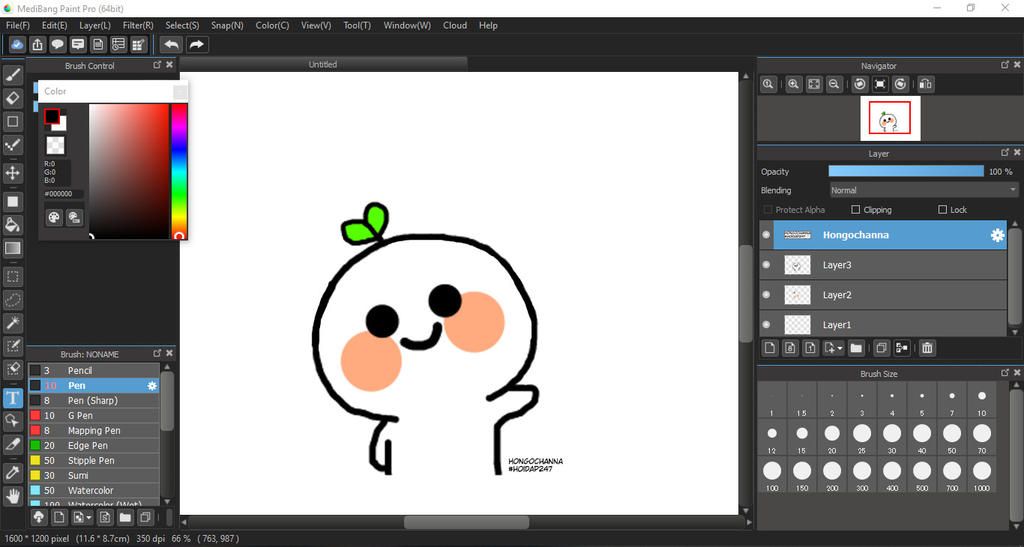Enable Clipping checkbox
This screenshot has width=1024, height=547.
(x=856, y=210)
